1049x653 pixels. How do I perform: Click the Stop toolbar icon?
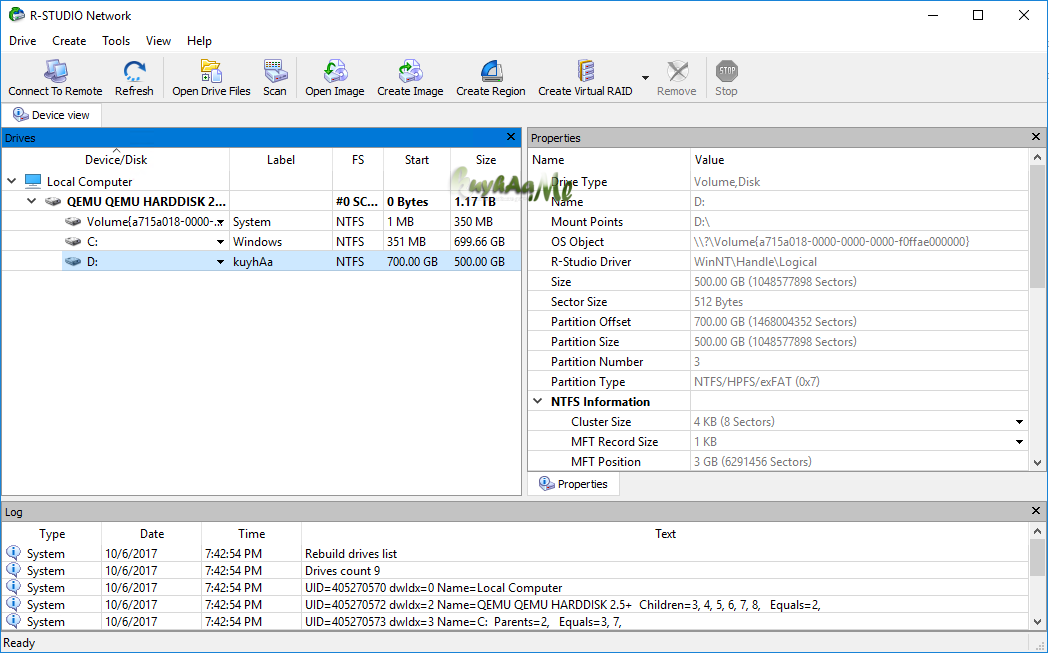point(726,70)
